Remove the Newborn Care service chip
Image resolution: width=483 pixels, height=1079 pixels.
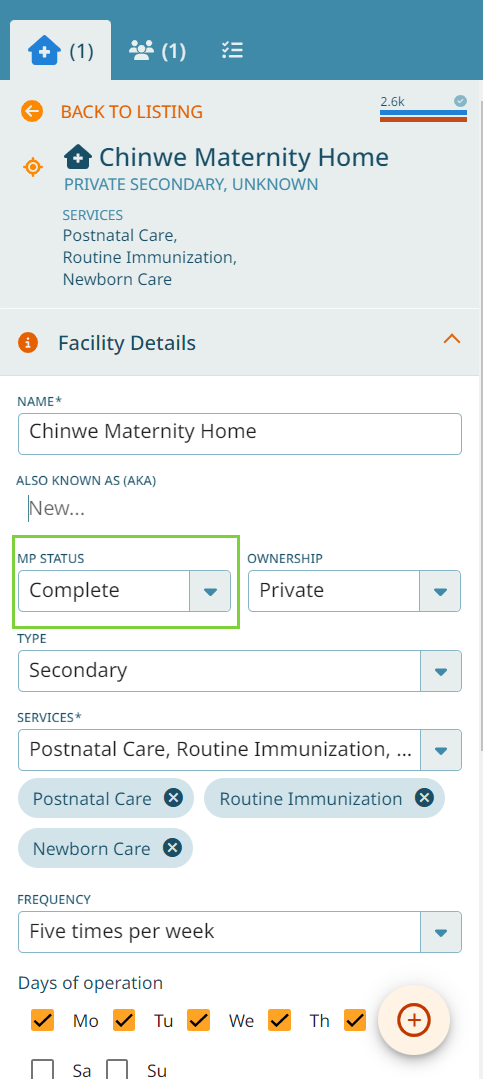172,848
